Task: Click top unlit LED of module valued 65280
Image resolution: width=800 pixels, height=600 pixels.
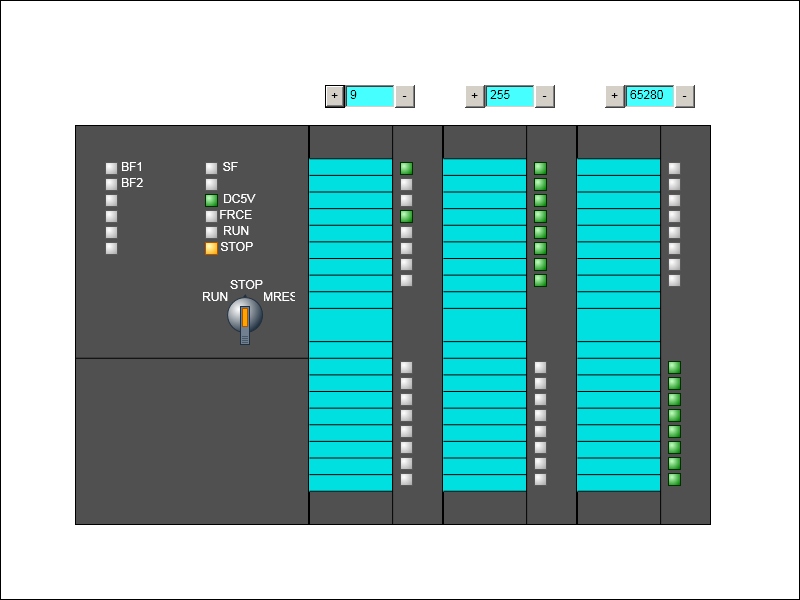Action: tap(674, 168)
